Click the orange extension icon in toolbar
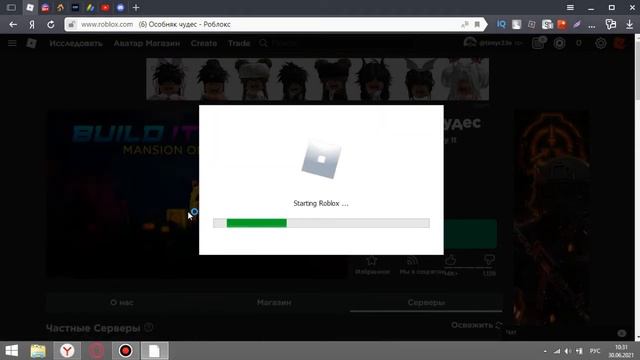Screen dimensions: 640x360 point(562,24)
